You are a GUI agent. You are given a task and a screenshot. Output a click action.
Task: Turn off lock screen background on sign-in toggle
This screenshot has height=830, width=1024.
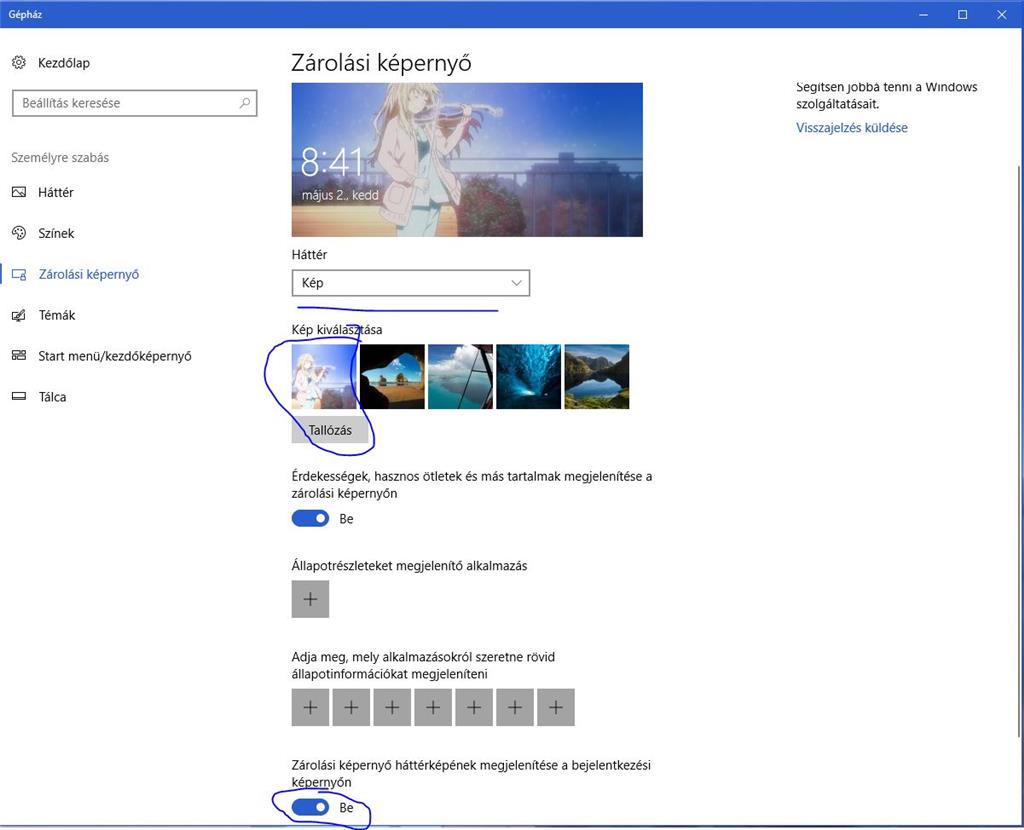(310, 807)
